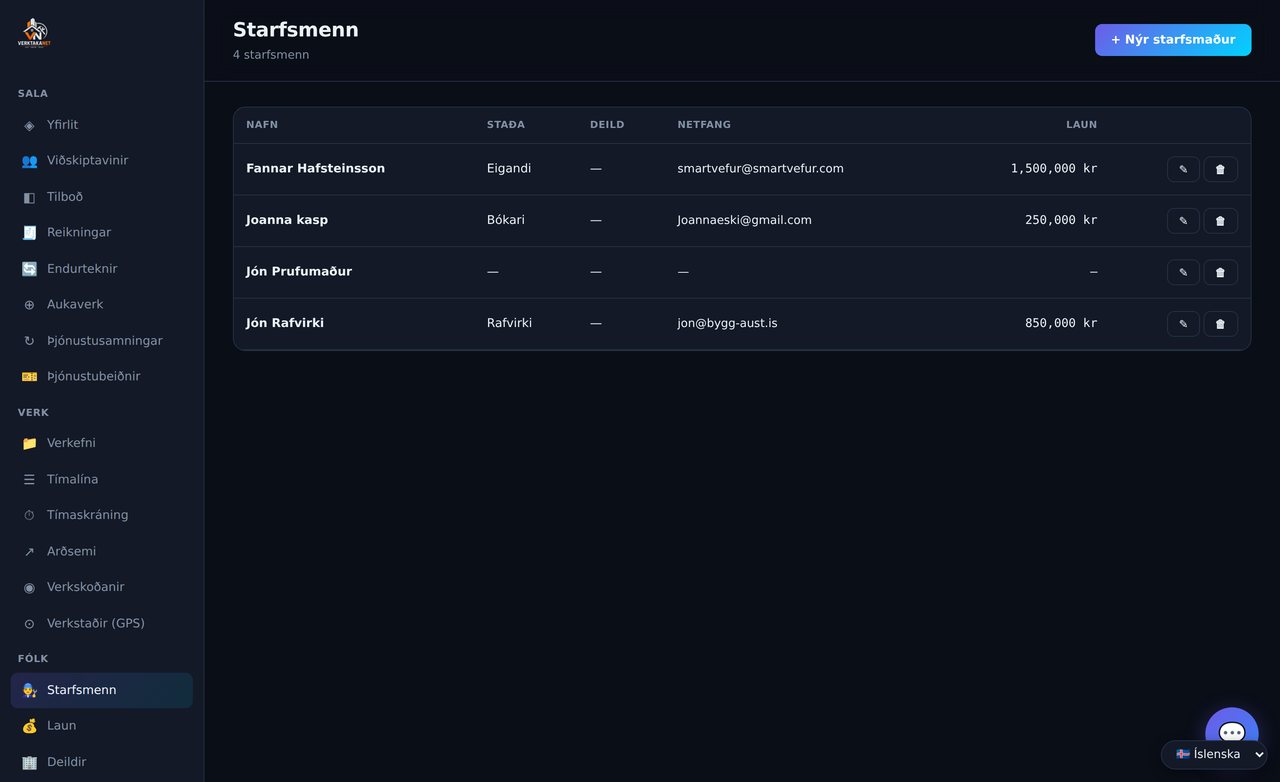Edit Fannar Hafsteinsson with pencil icon

point(1183,169)
